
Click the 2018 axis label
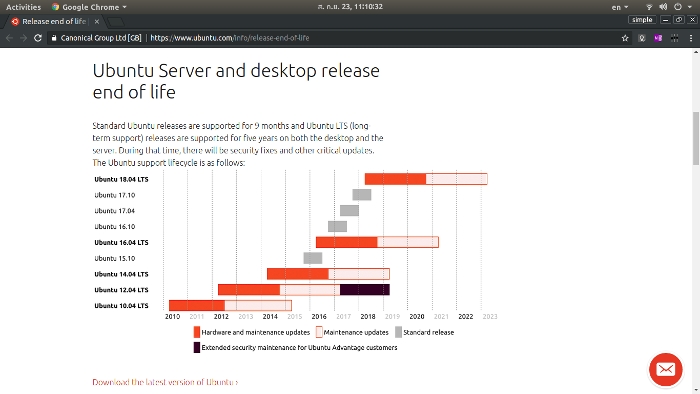click(368, 316)
